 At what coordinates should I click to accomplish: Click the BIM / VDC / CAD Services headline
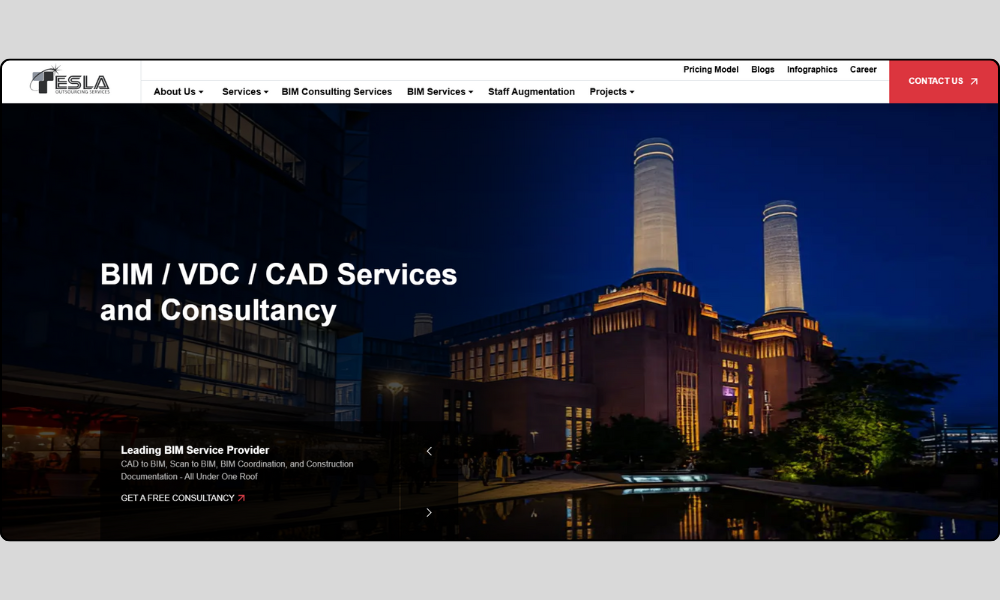pos(278,292)
